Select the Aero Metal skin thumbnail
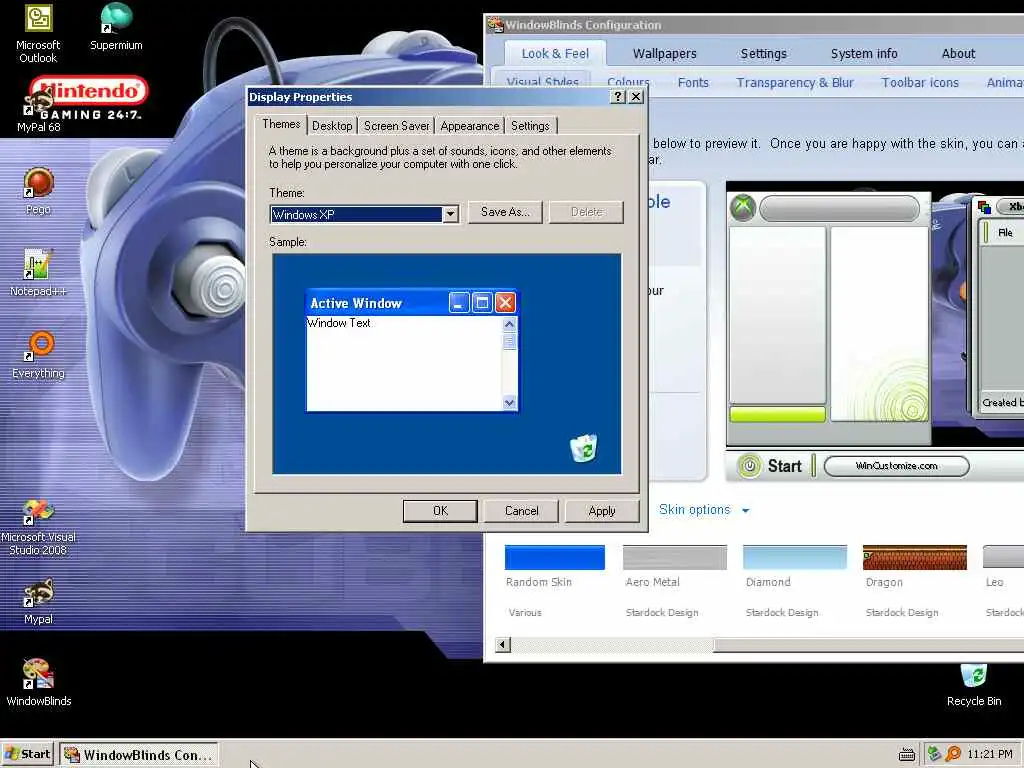Viewport: 1024px width, 768px height. tap(675, 557)
